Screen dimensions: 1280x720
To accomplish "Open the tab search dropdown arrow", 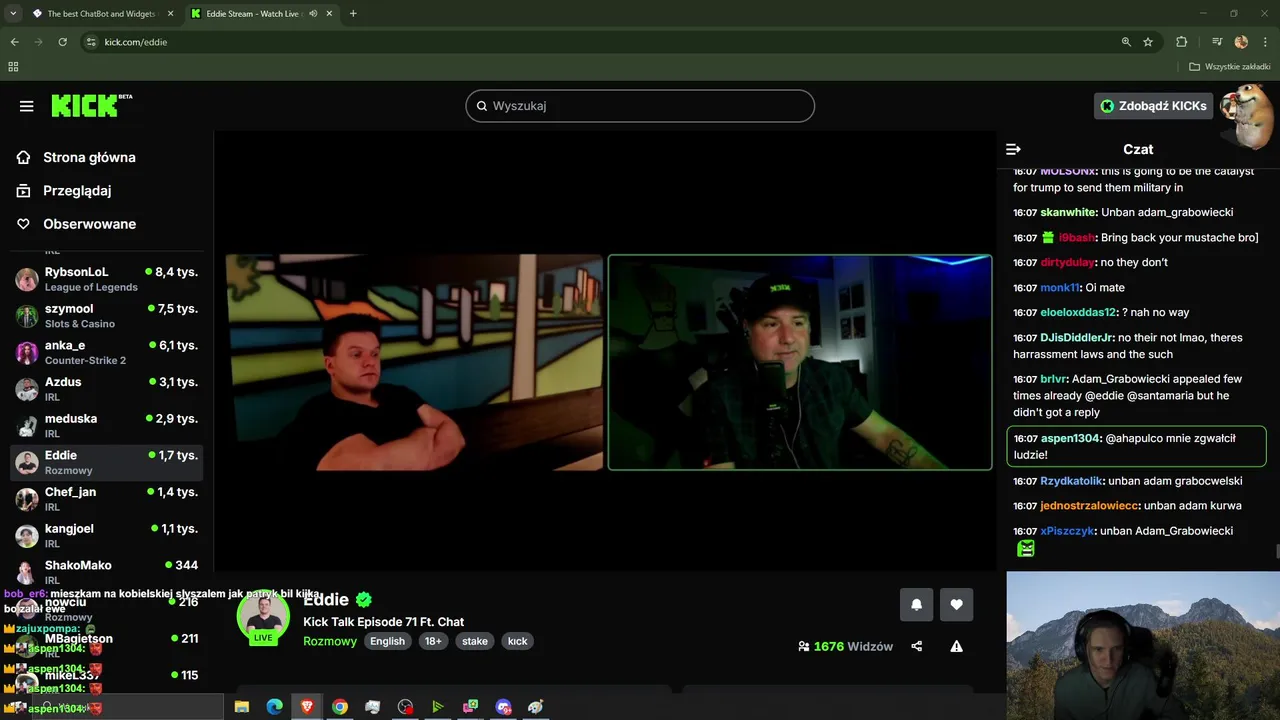I will [x=13, y=14].
